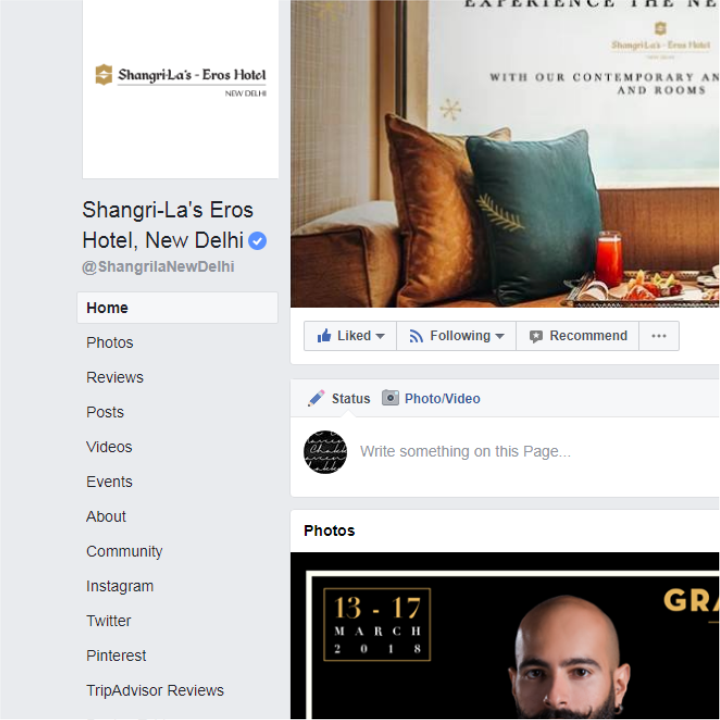Viewport: 720px width, 720px height.
Task: Go to the Events section
Action: 109,482
